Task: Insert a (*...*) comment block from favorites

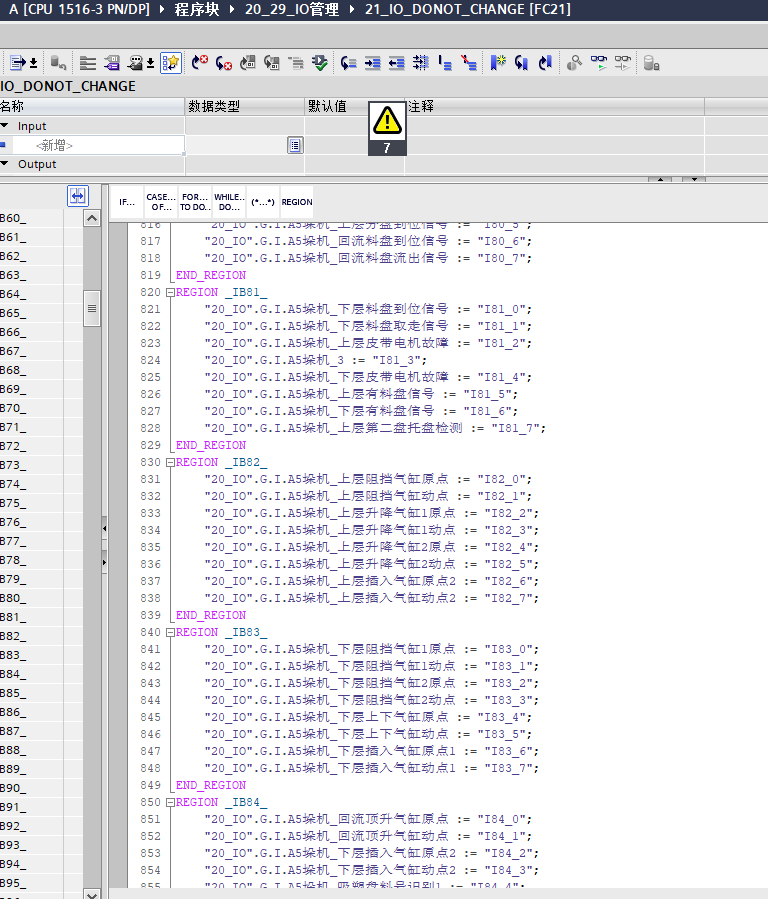Action: 262,202
